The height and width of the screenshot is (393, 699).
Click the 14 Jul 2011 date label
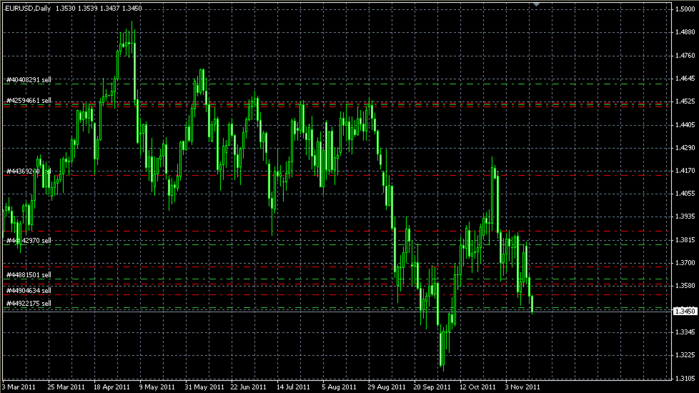(x=293, y=387)
